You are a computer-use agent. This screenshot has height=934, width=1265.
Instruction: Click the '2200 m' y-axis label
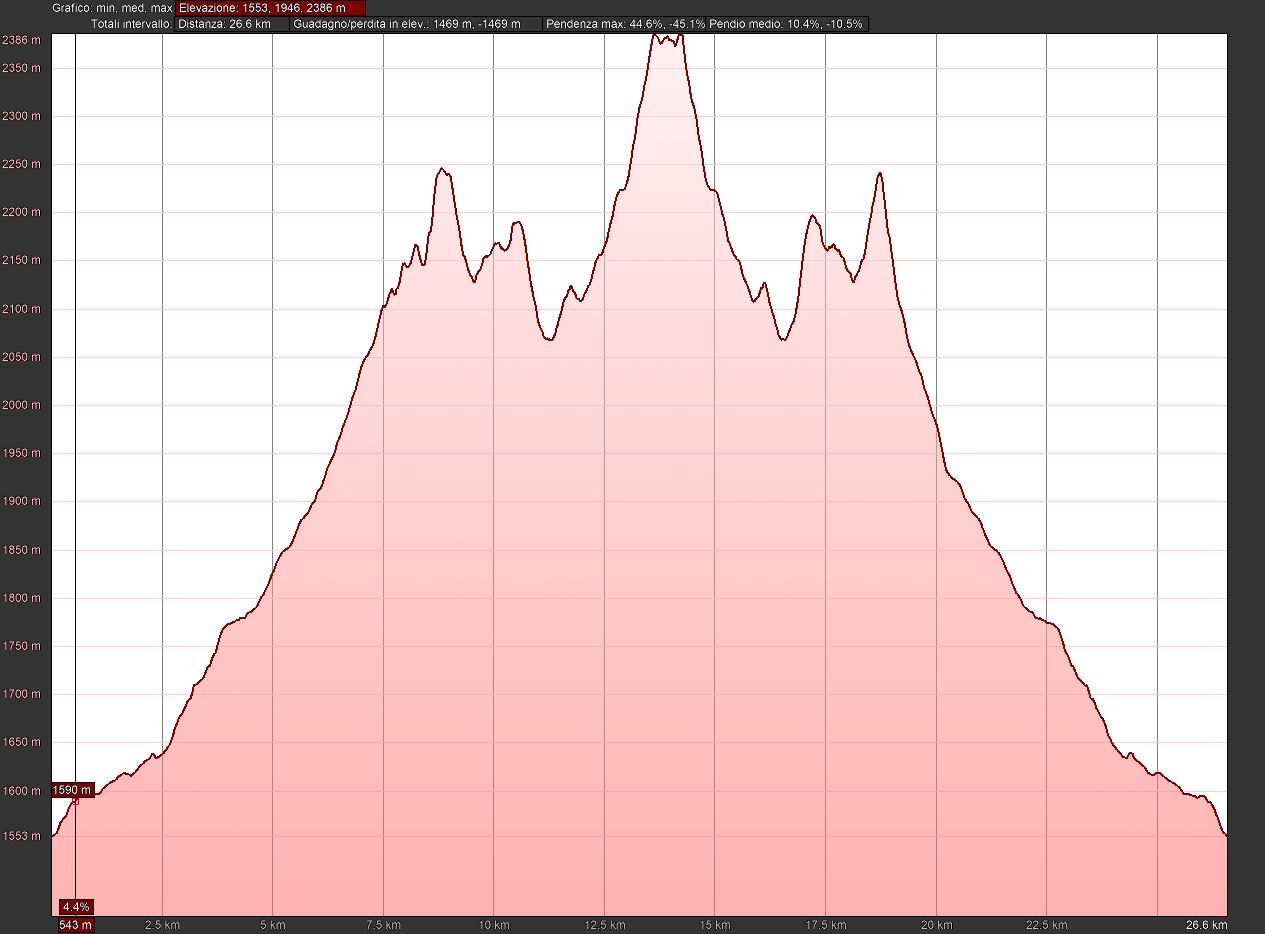(21, 212)
